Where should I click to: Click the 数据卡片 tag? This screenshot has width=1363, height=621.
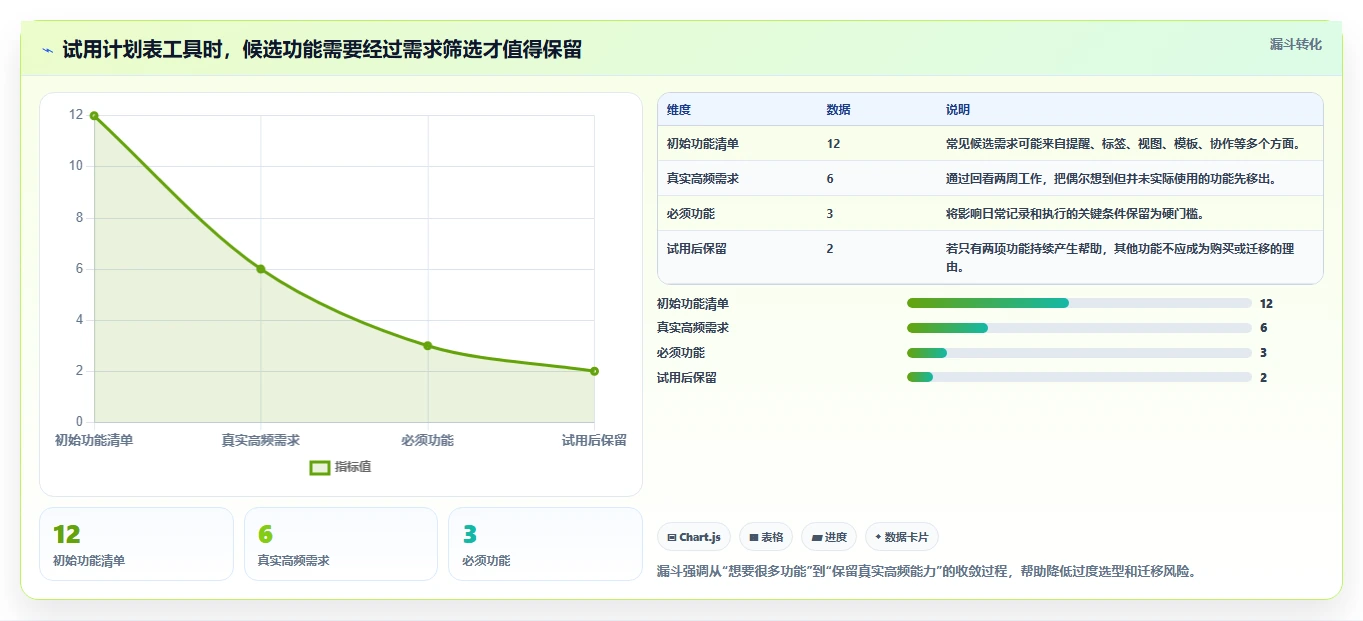(x=902, y=537)
